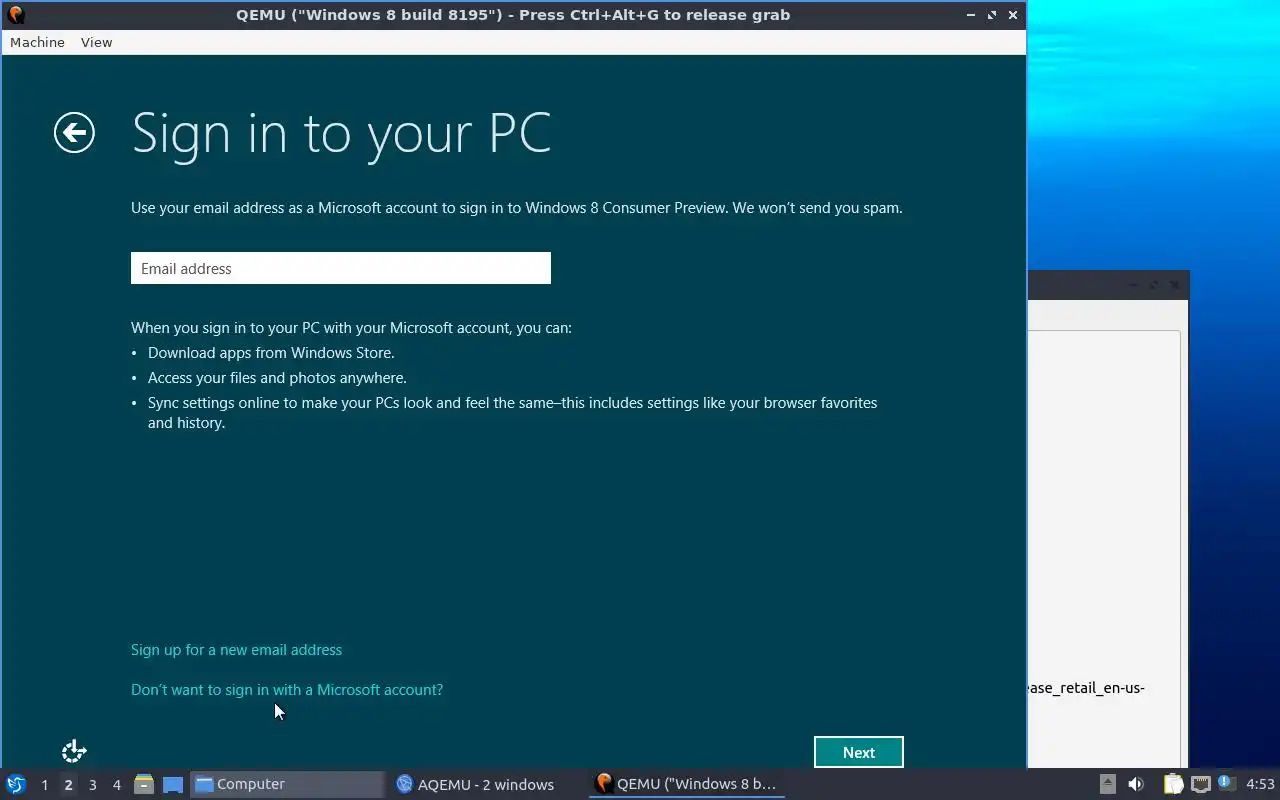Click Access your files and photos anywhere text
The image size is (1280, 800).
tap(277, 378)
